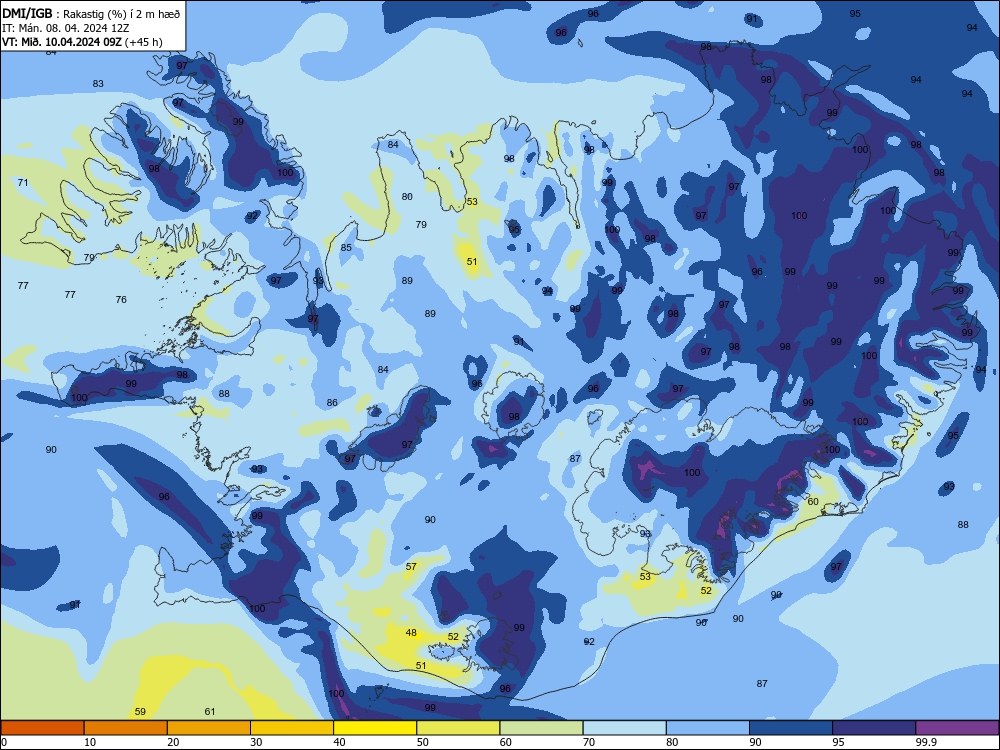Screen dimensions: 1000x750
Task: Select the dark blue 90–95 legend swatch
Action: coord(791,728)
